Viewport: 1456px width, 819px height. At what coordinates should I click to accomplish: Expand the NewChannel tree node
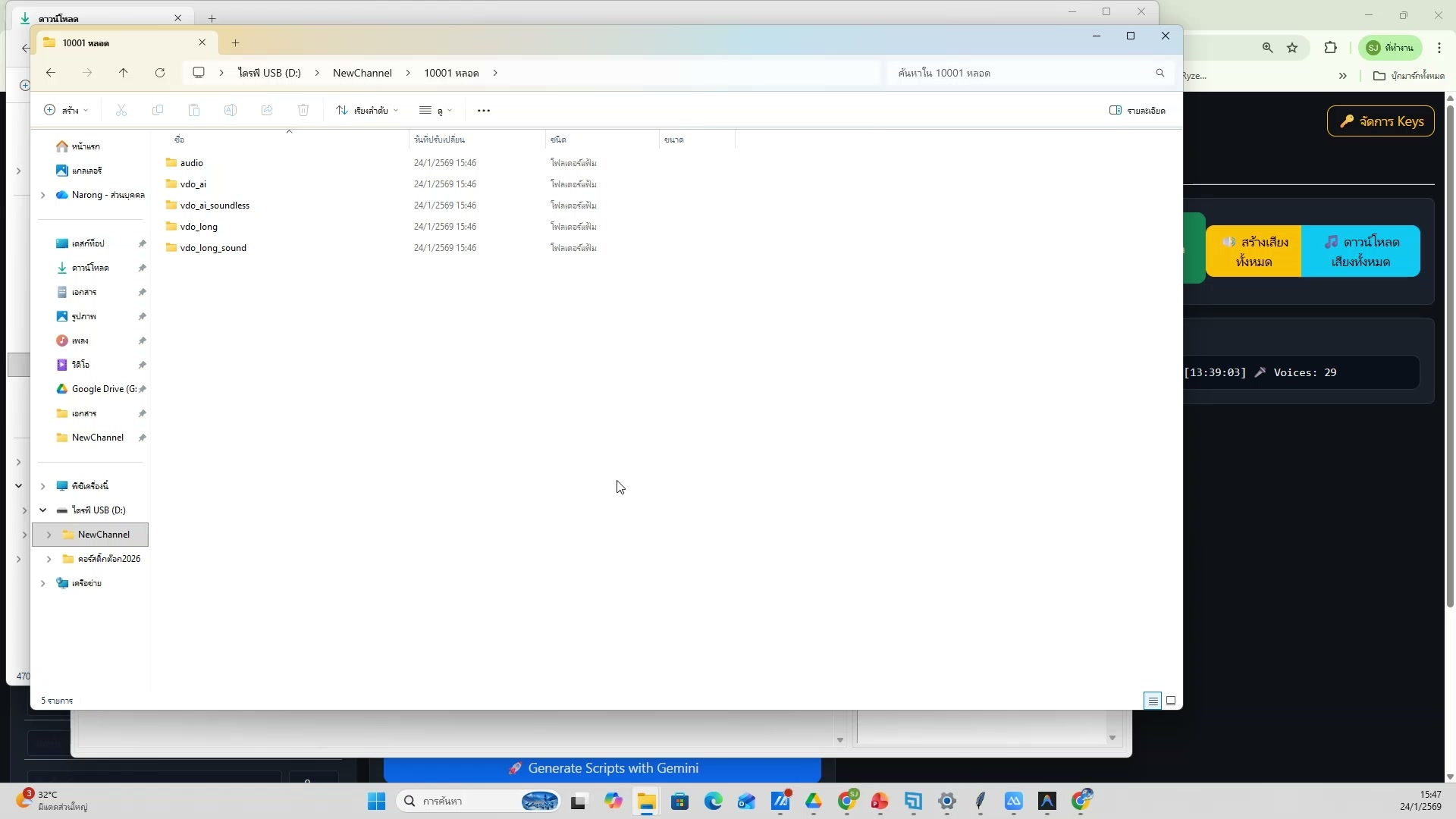click(49, 535)
